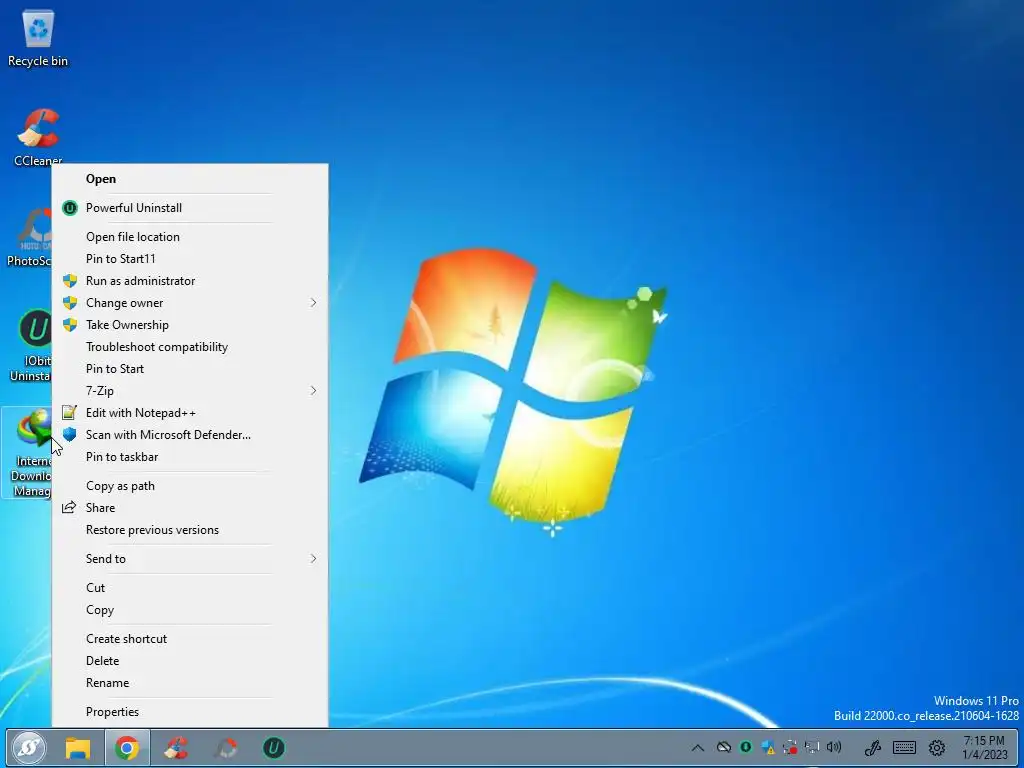Expand the 7-Zip submenu arrow
This screenshot has height=768, width=1024.
pyautogui.click(x=313, y=391)
